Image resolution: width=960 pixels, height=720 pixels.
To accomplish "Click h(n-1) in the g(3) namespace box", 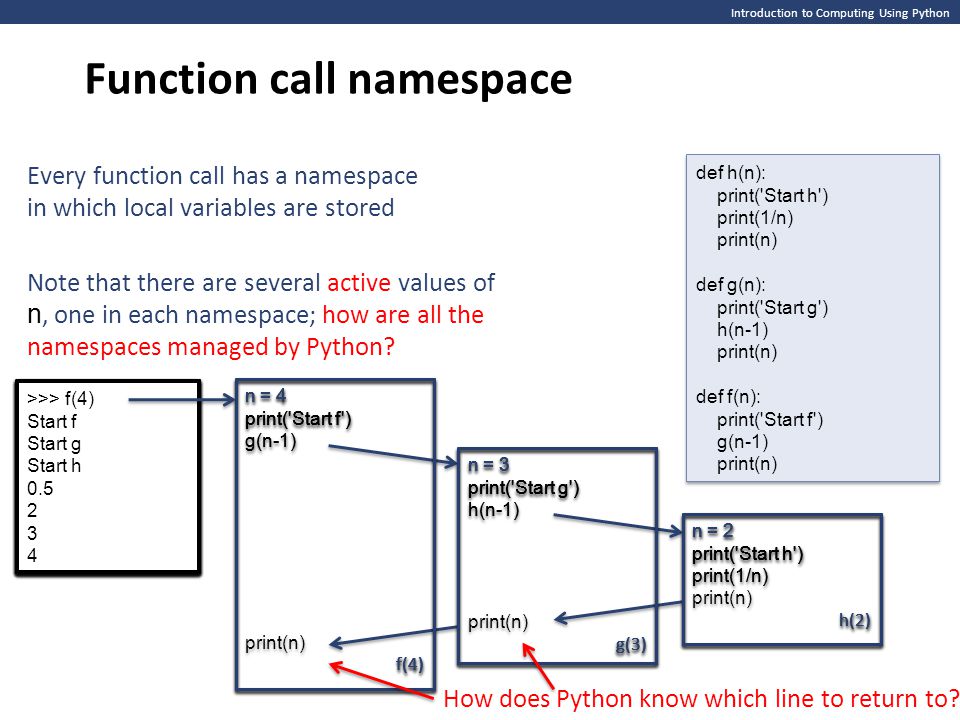I will pyautogui.click(x=493, y=510).
